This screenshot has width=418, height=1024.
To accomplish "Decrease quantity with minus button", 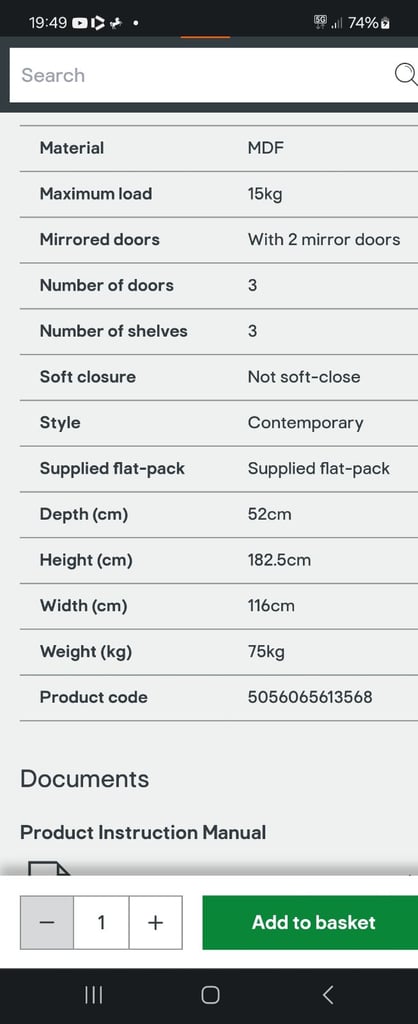I will point(47,922).
